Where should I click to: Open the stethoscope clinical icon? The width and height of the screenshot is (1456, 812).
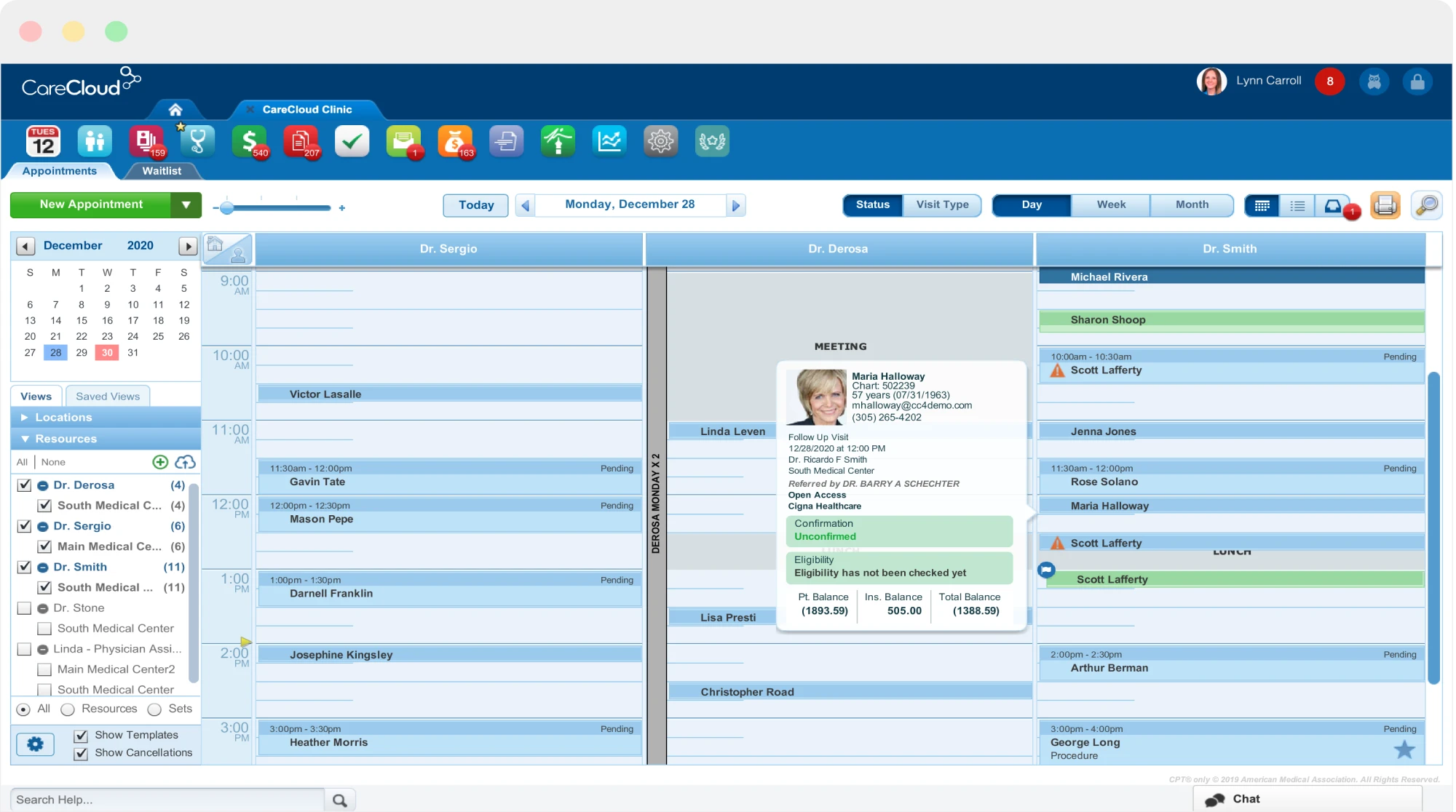click(x=197, y=141)
